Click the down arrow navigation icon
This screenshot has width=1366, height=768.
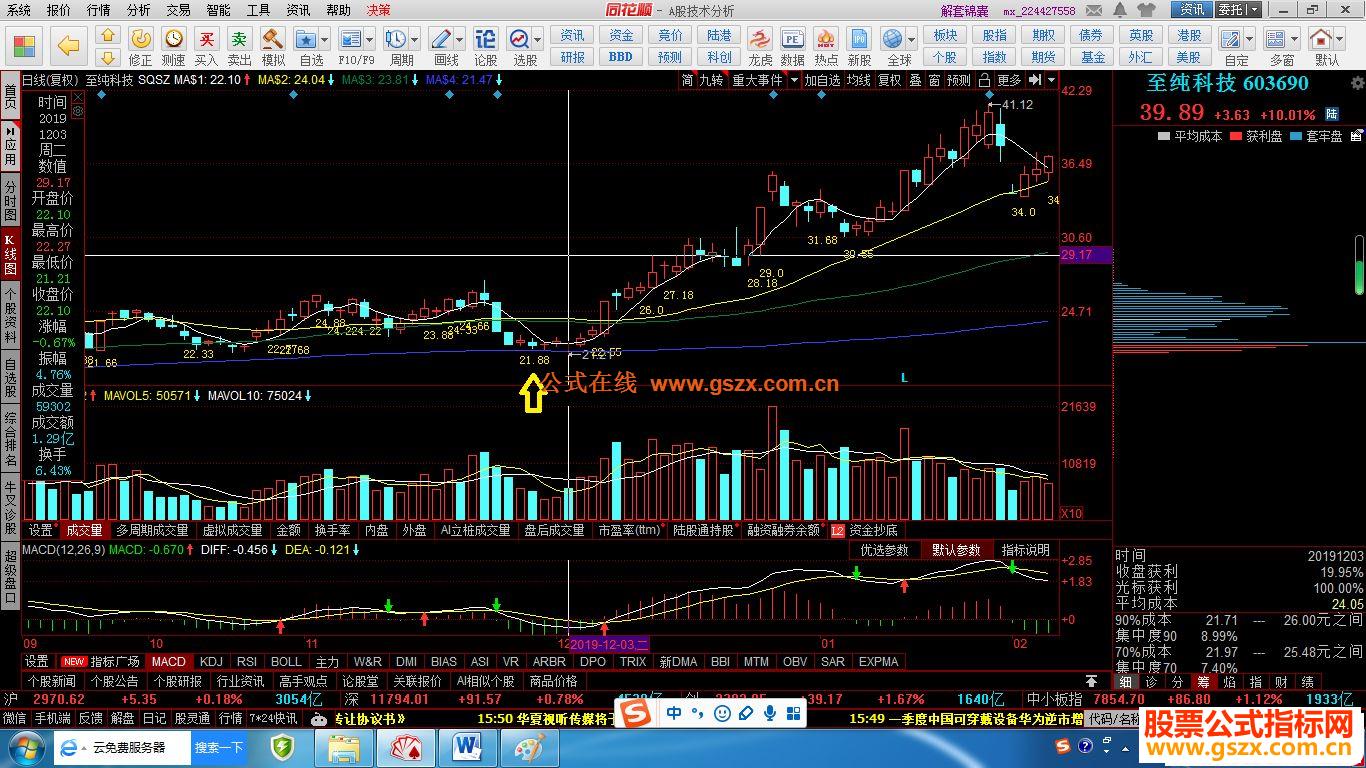tap(109, 57)
